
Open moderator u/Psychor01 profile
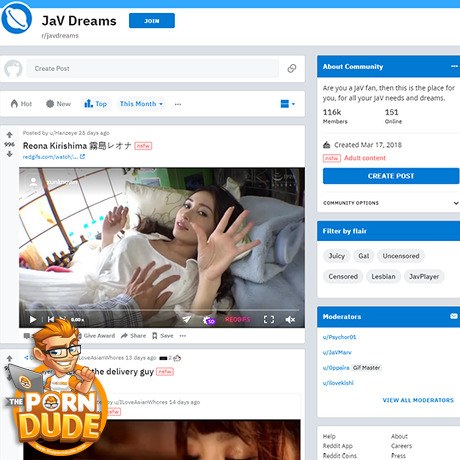(x=339, y=337)
